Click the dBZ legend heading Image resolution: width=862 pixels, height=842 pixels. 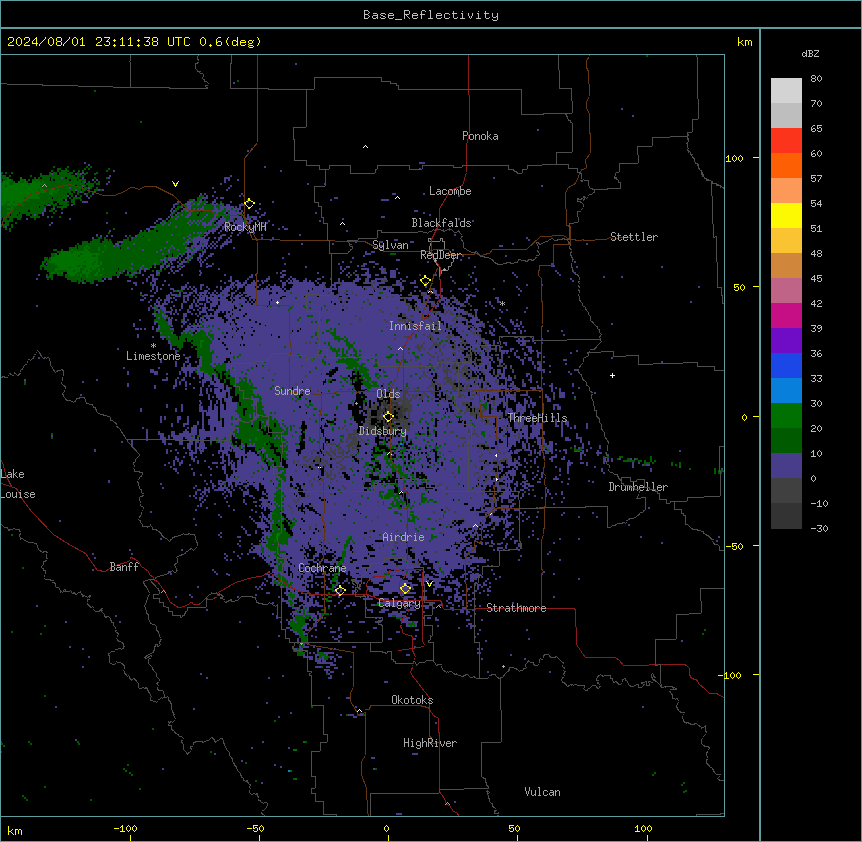(x=810, y=53)
